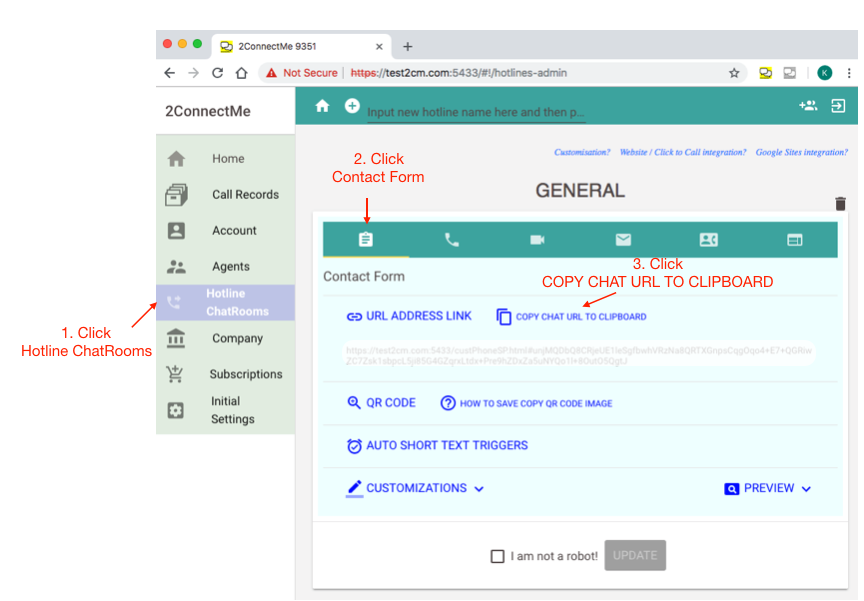
Task: Click the chat URL text field
Action: pyautogui.click(x=579, y=355)
